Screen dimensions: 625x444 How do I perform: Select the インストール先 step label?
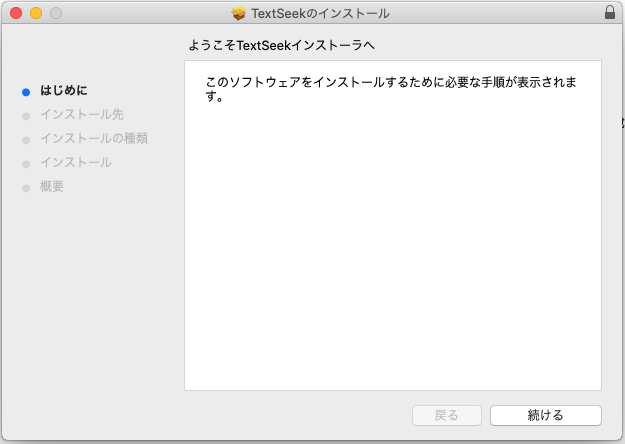tap(82, 114)
